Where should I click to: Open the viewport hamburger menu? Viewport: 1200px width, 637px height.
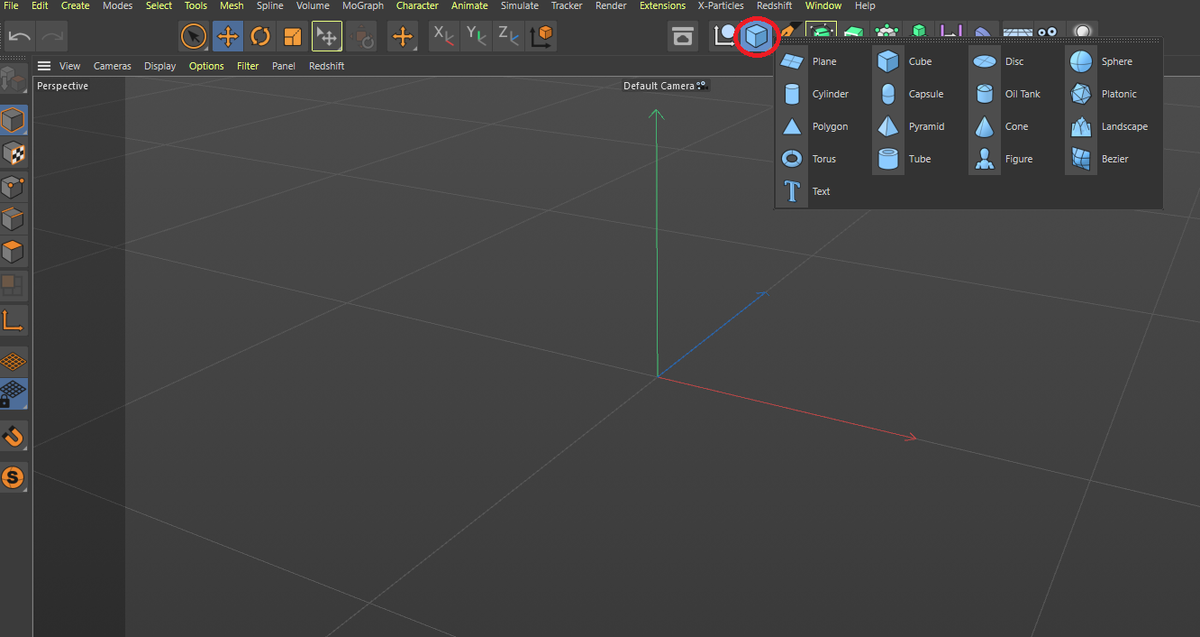point(44,66)
